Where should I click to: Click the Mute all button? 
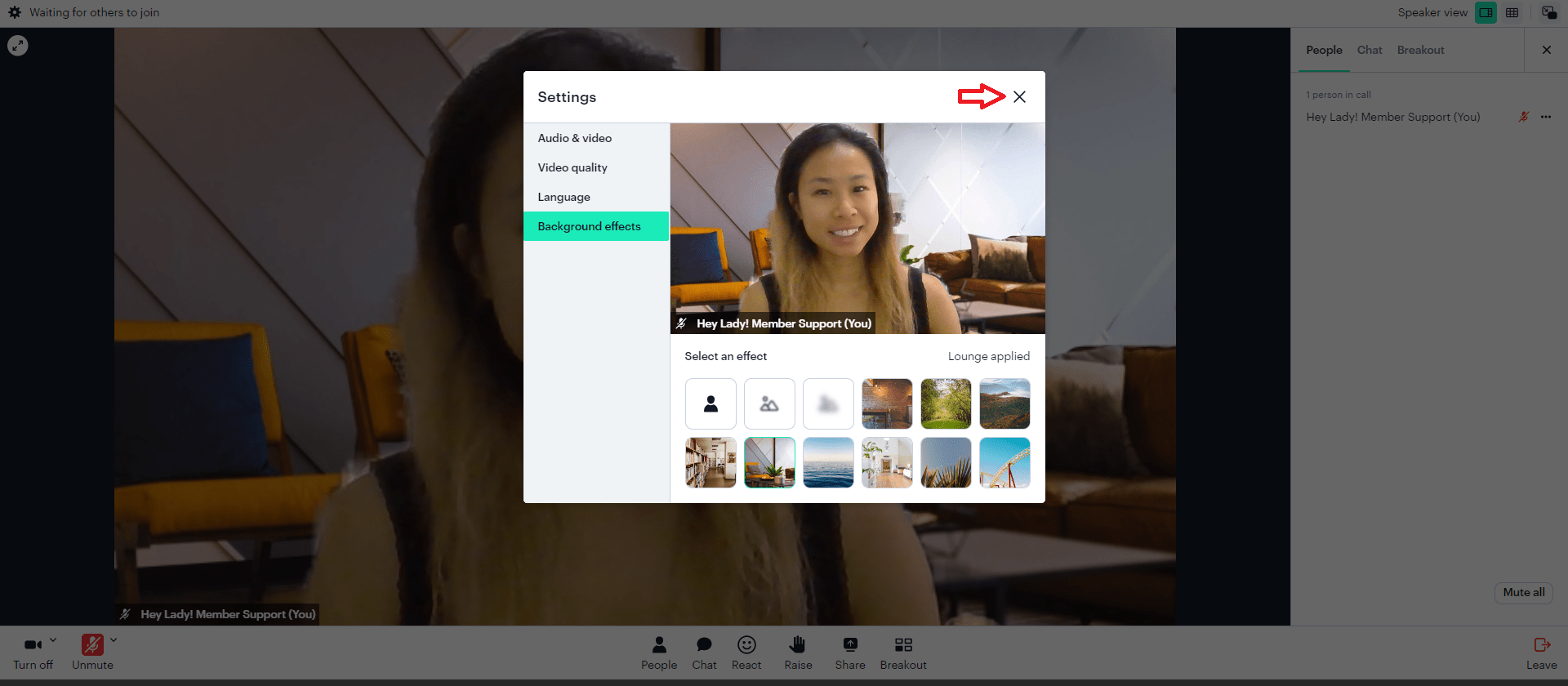(x=1524, y=592)
